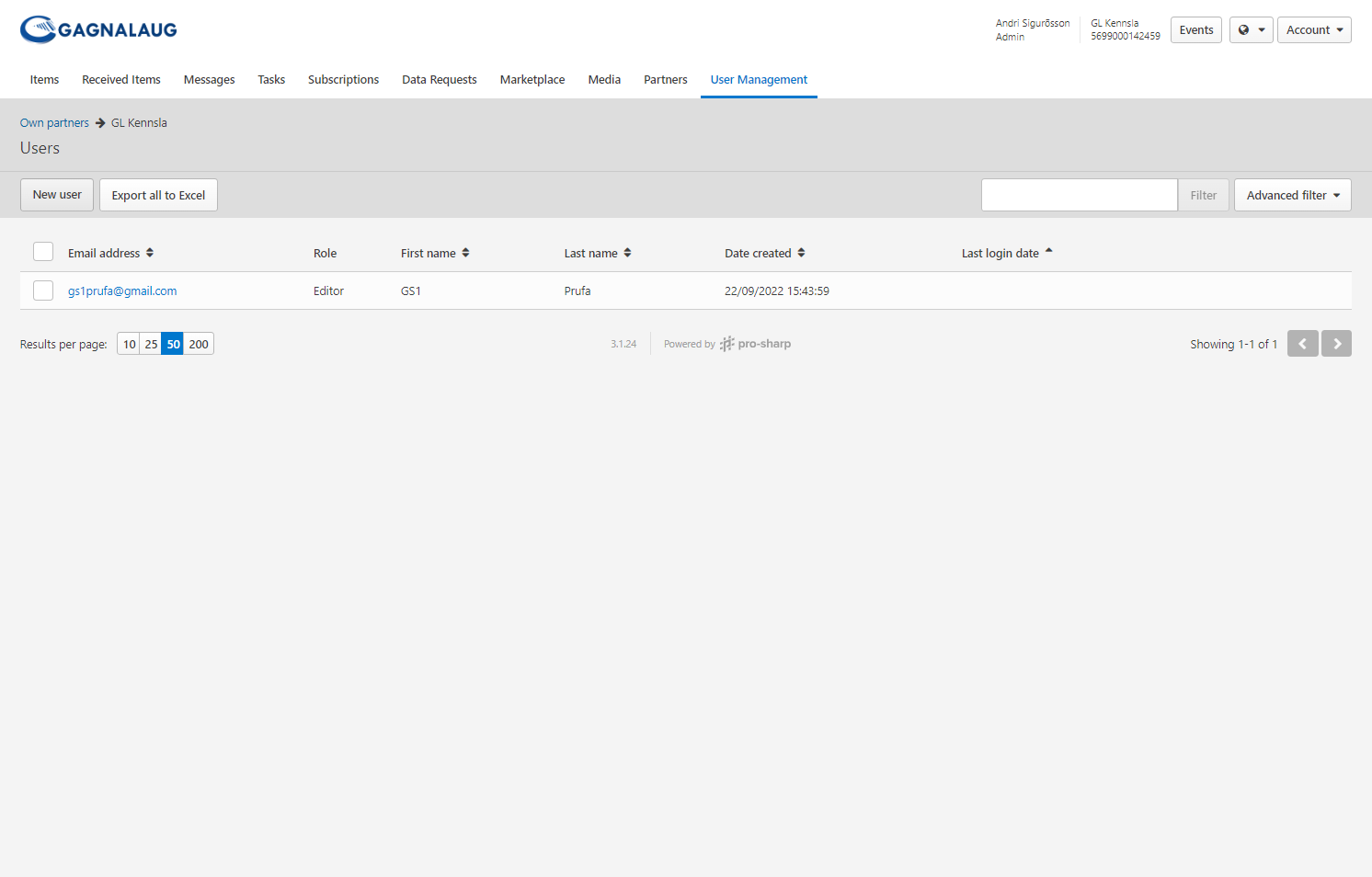Sort by Last login date column

(1007, 253)
